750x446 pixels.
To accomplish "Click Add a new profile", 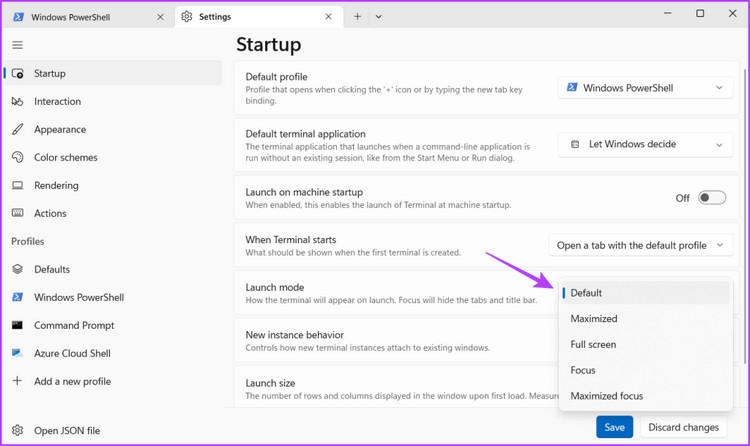I will coord(113,381).
